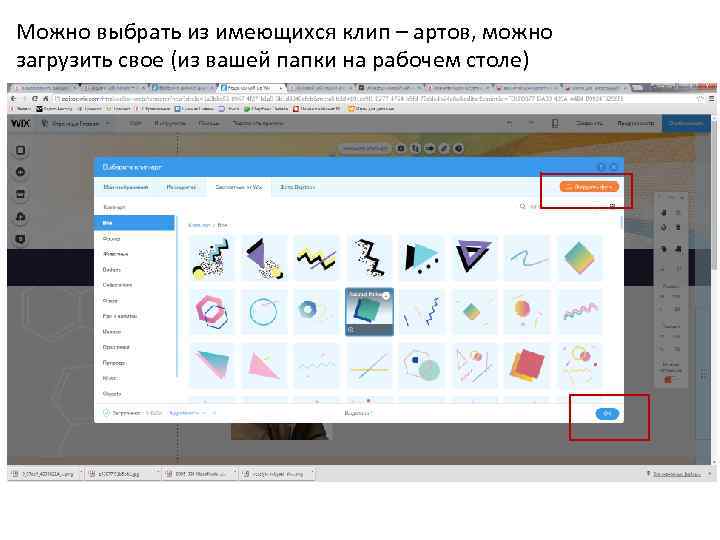This screenshot has width=720, height=540.
Task: Open the first menu after the page selector
Action: 135,123
